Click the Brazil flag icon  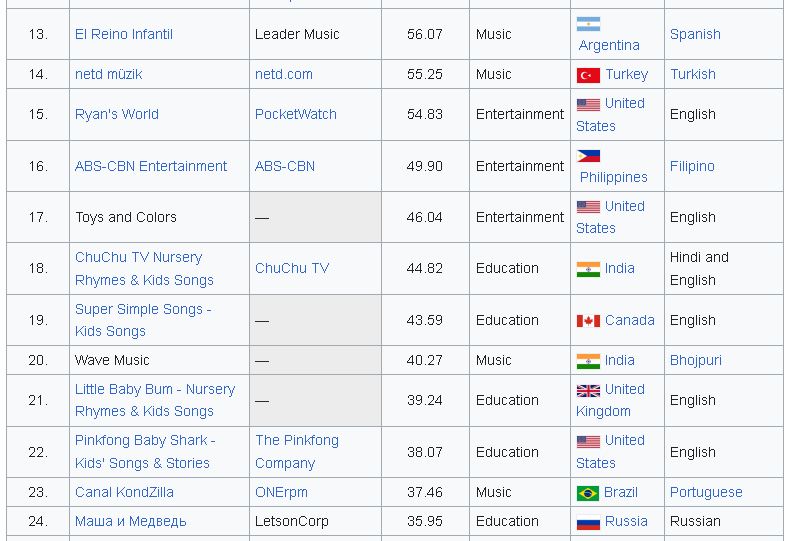coord(588,493)
